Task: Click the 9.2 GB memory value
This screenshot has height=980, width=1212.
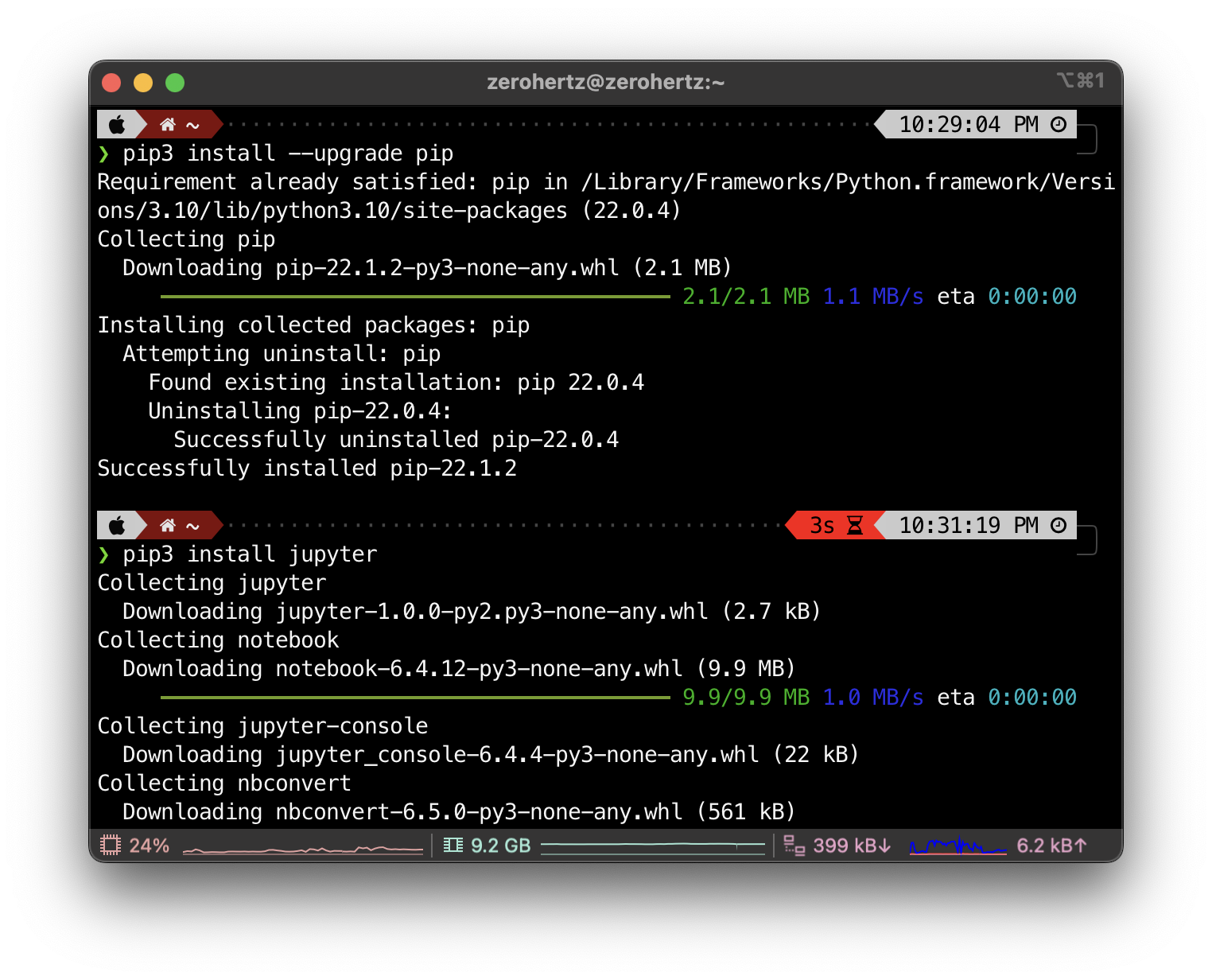Action: click(x=501, y=846)
